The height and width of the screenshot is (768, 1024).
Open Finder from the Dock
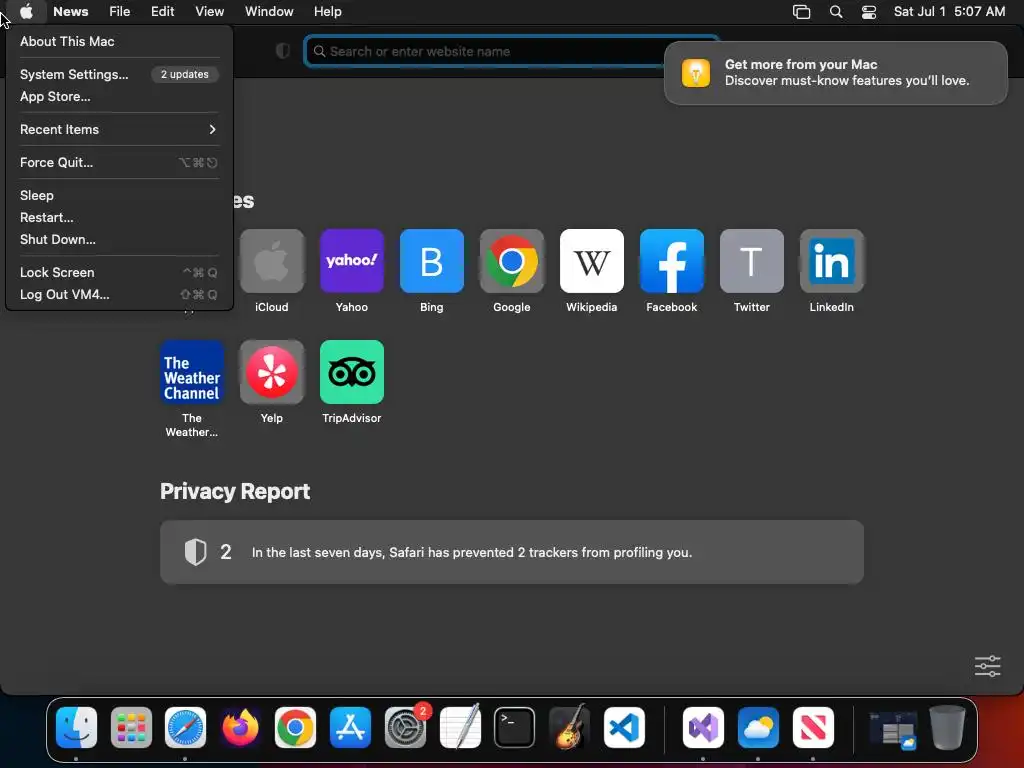pyautogui.click(x=76, y=728)
